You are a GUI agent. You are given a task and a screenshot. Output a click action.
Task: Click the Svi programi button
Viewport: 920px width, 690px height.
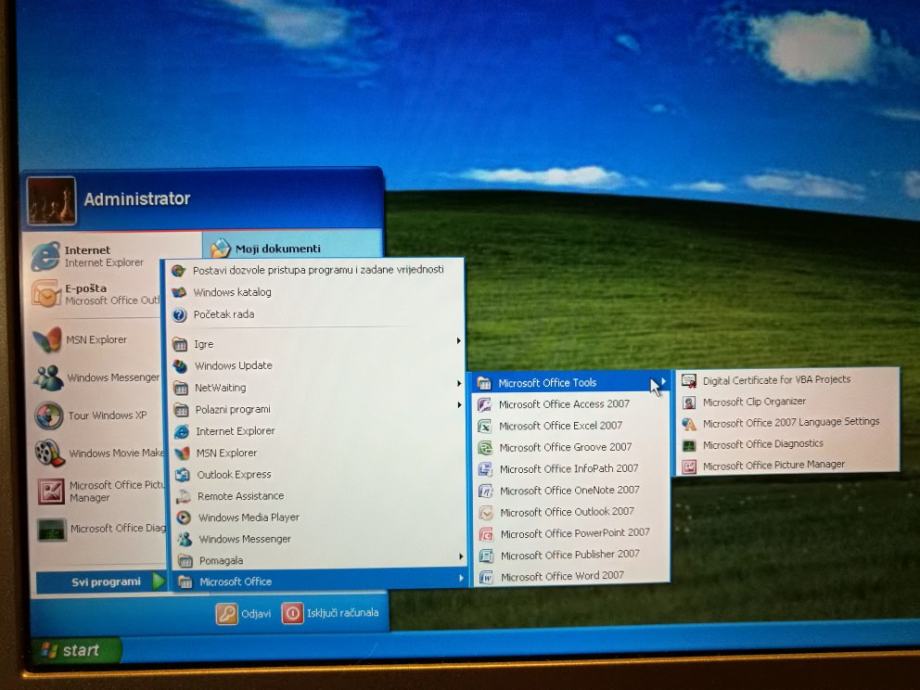point(101,582)
